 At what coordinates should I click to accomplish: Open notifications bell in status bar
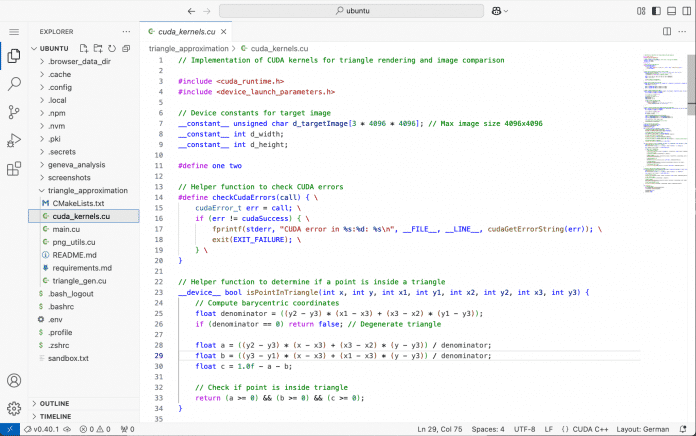click(683, 429)
